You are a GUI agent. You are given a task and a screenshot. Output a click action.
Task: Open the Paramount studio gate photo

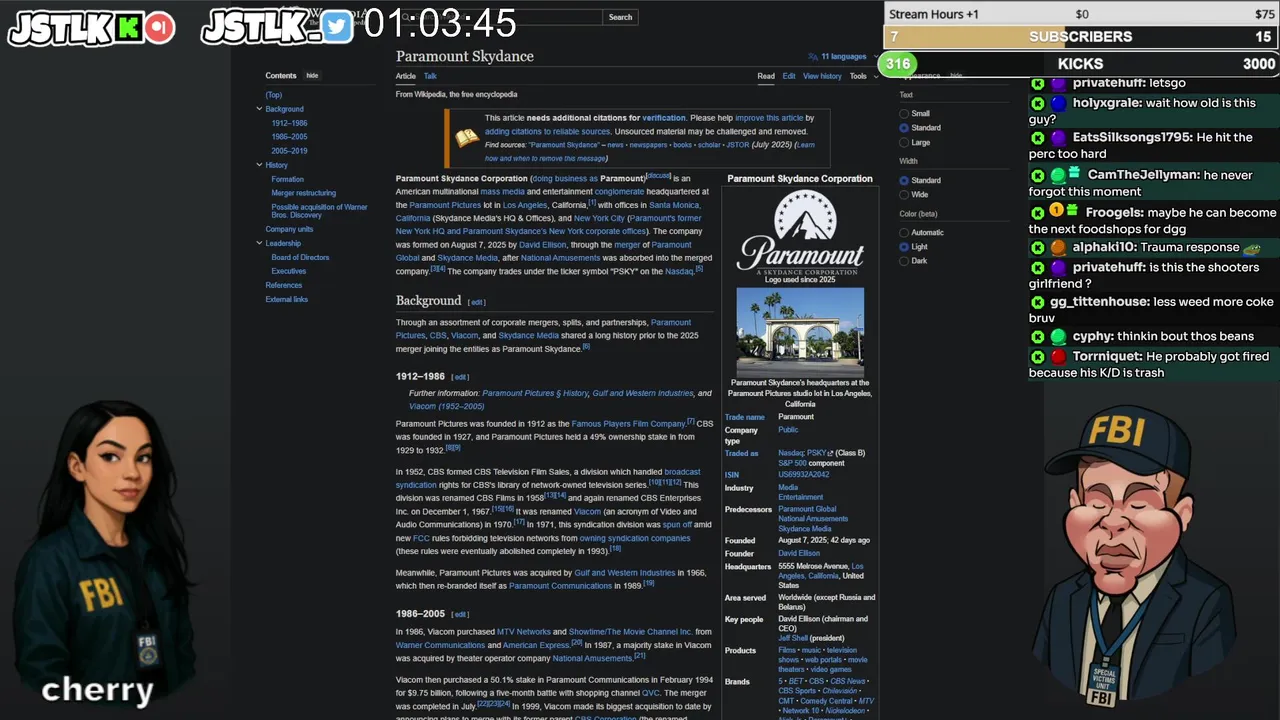800,332
